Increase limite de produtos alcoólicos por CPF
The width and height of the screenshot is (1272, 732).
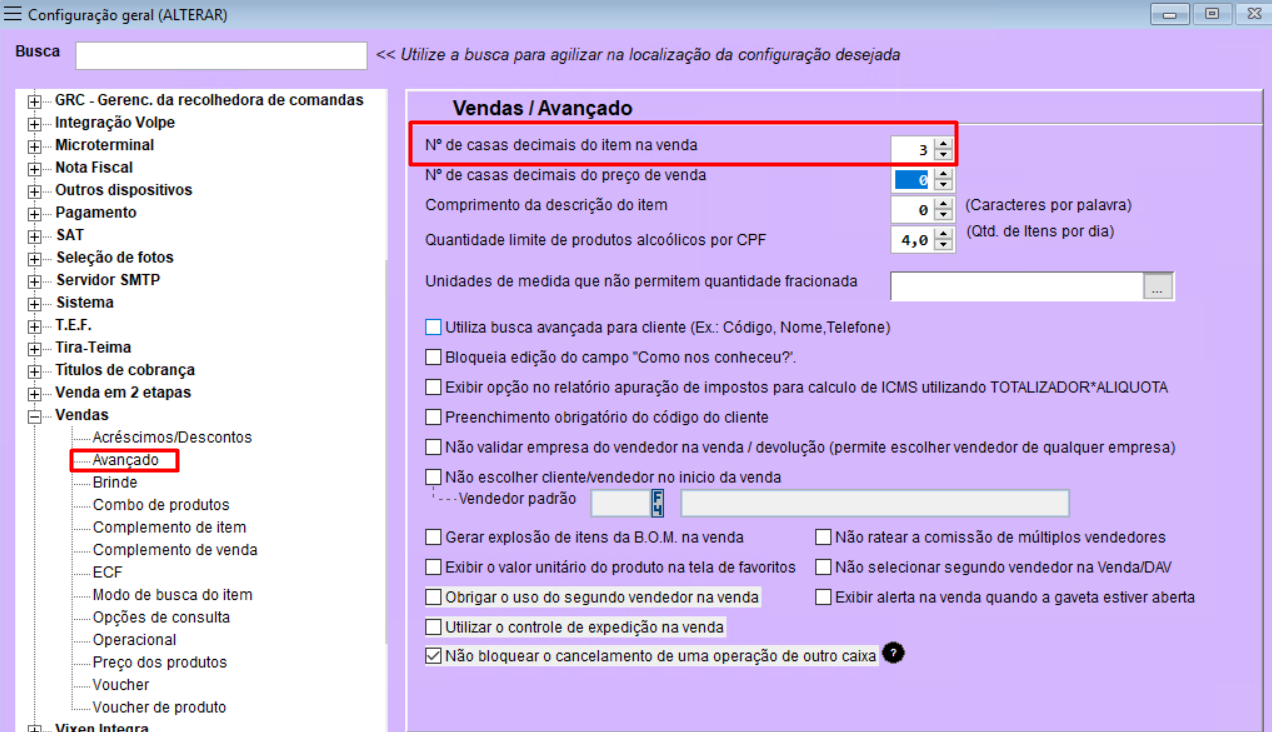tap(944, 234)
